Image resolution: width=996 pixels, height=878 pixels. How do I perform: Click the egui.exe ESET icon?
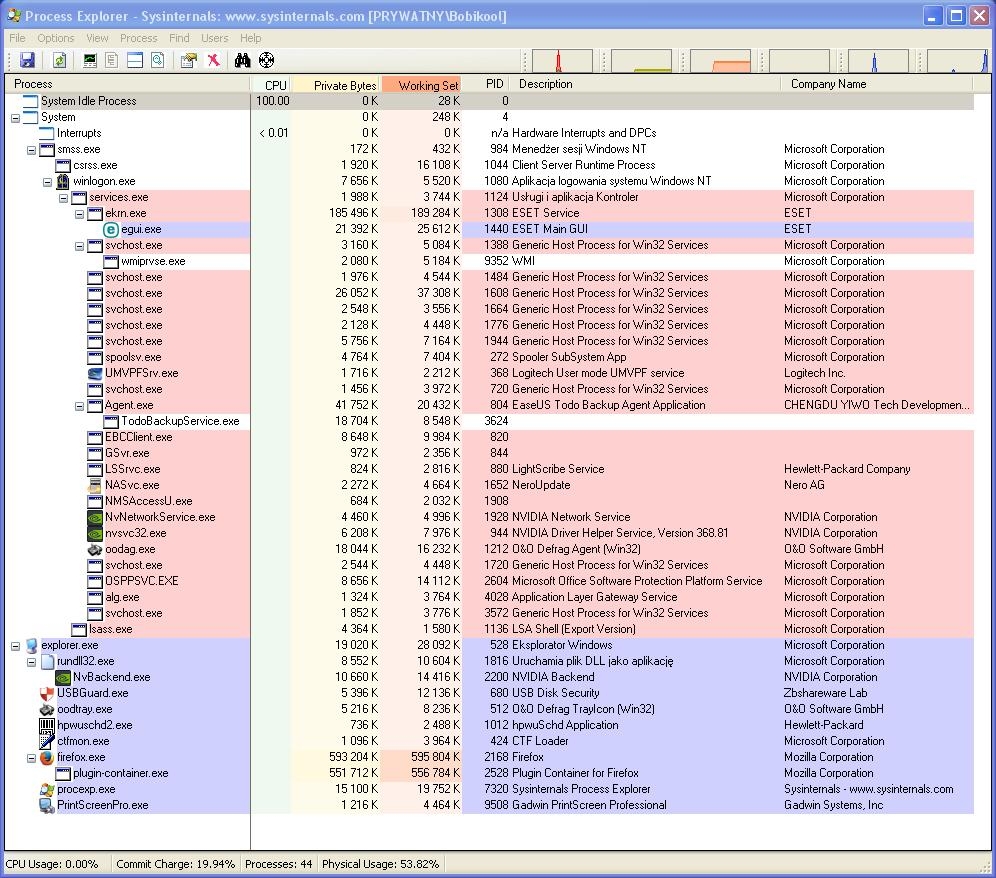pyautogui.click(x=111, y=229)
